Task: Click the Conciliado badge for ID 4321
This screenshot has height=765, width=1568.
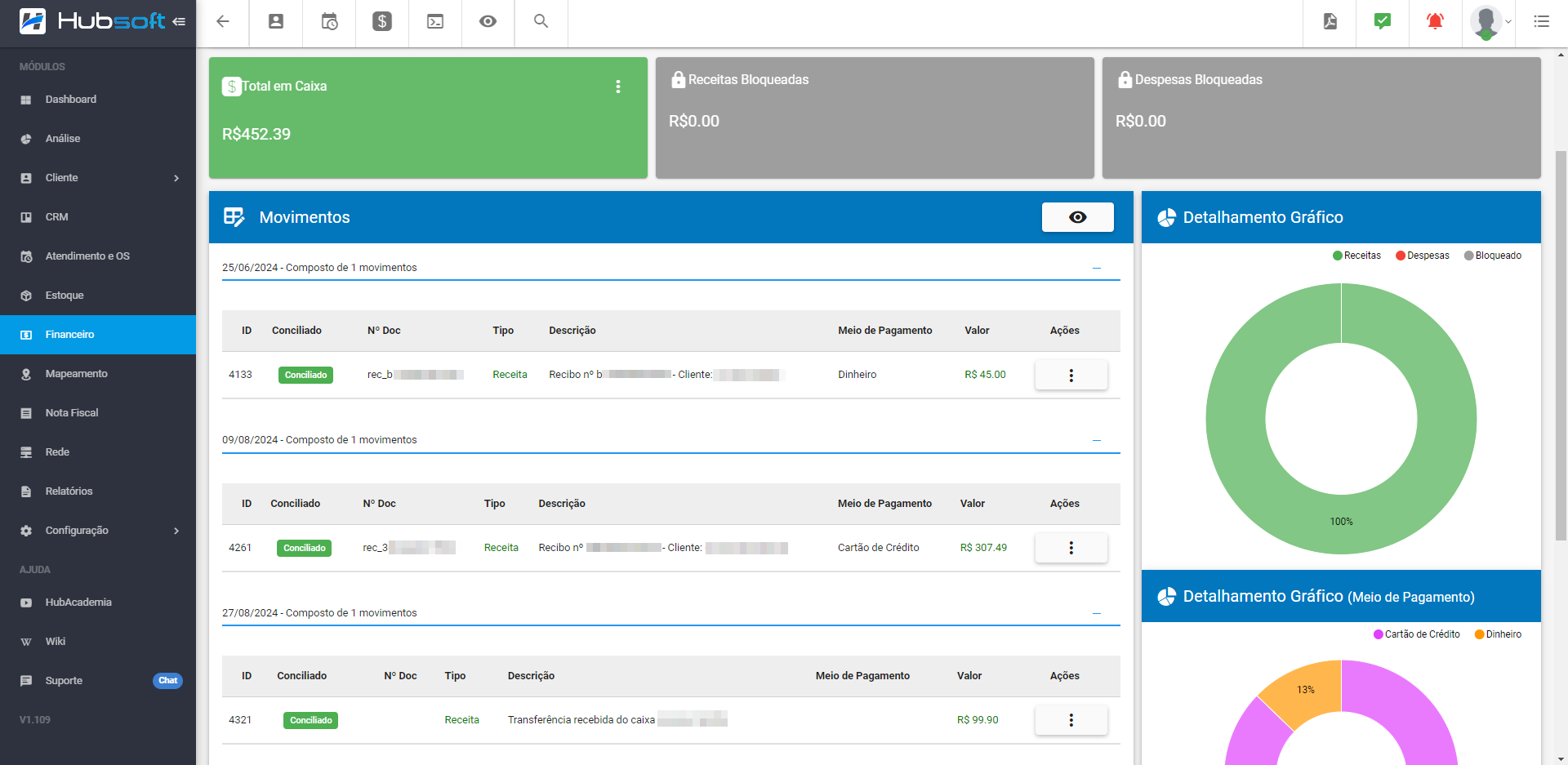Action: click(x=311, y=720)
